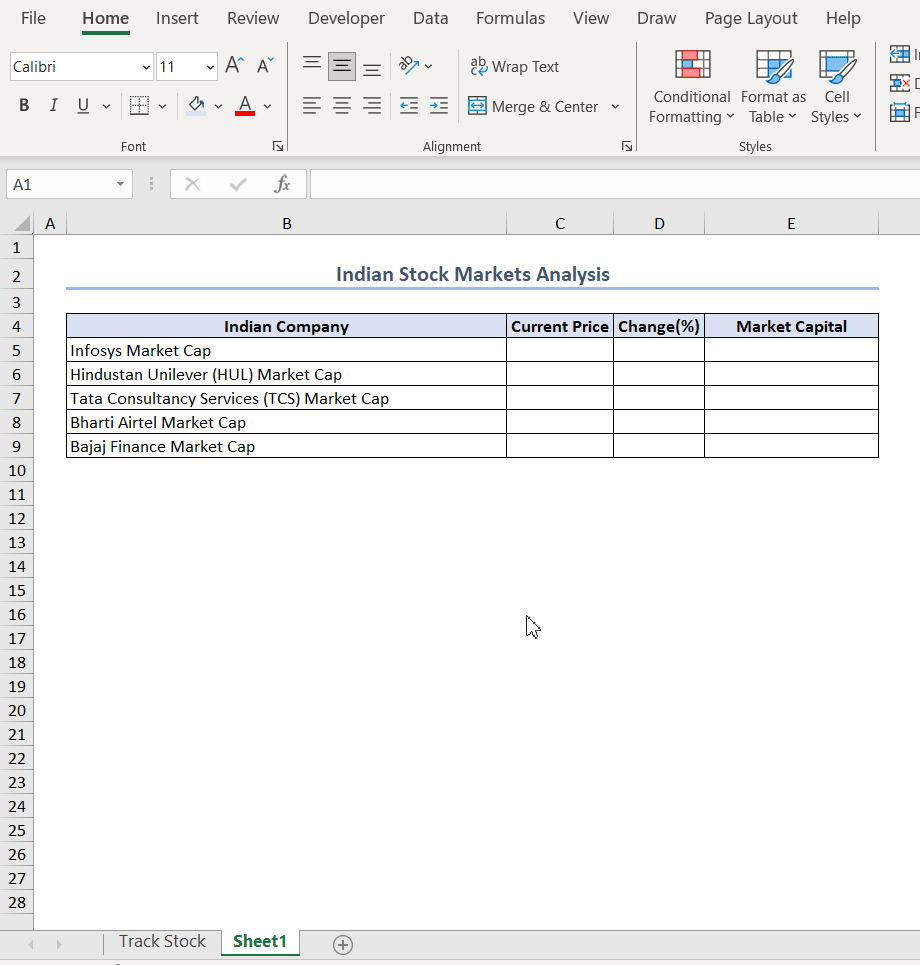Apply red font color
Screen dimensions: 920x965
[x=245, y=106]
